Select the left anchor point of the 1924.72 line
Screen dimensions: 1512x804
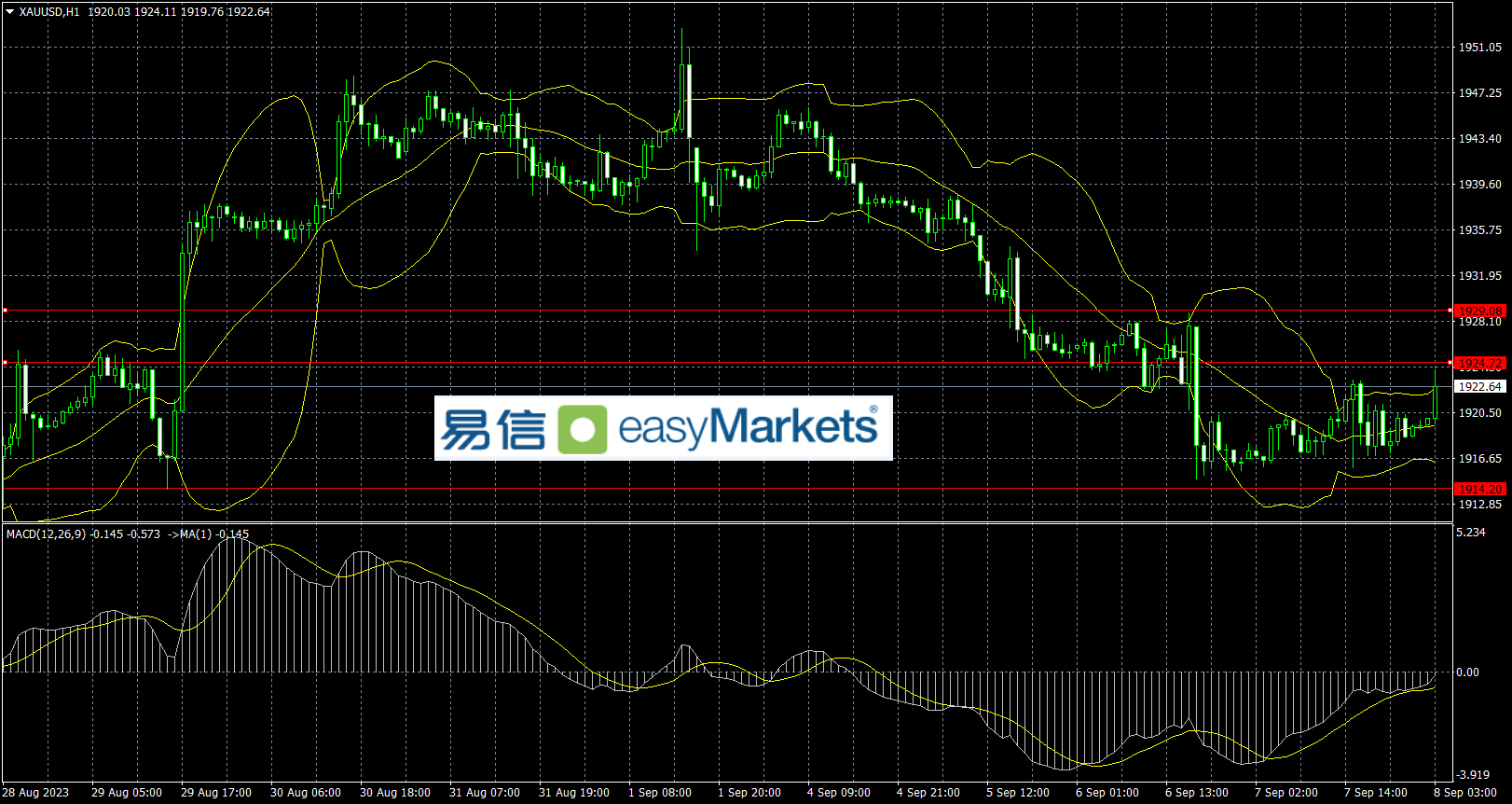(5, 363)
